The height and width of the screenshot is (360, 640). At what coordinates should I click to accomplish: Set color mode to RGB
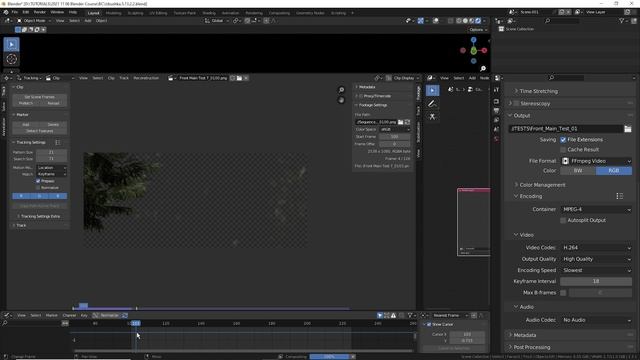pyautogui.click(x=614, y=171)
